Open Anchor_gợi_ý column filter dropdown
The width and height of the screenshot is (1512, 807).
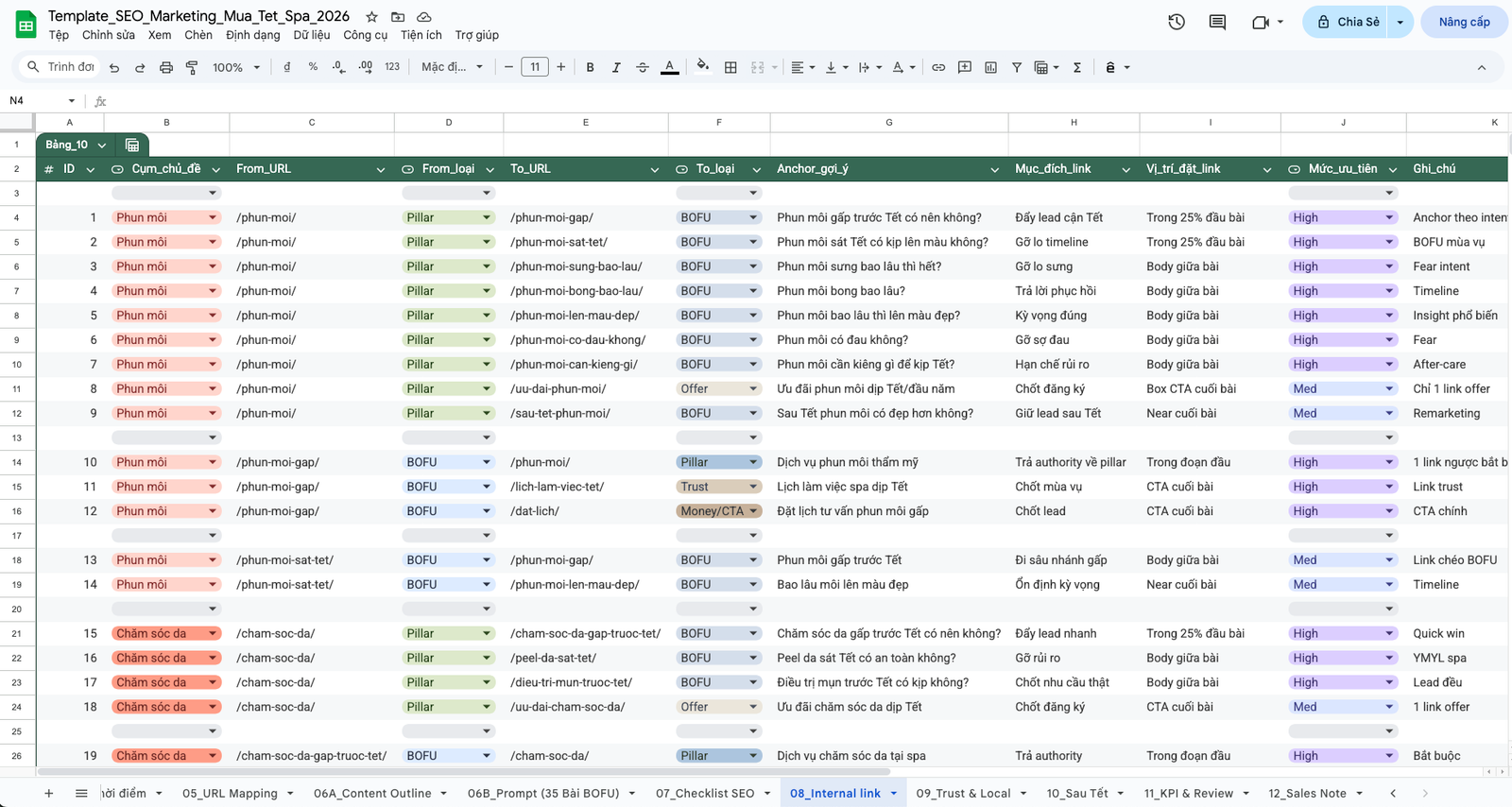(x=995, y=169)
